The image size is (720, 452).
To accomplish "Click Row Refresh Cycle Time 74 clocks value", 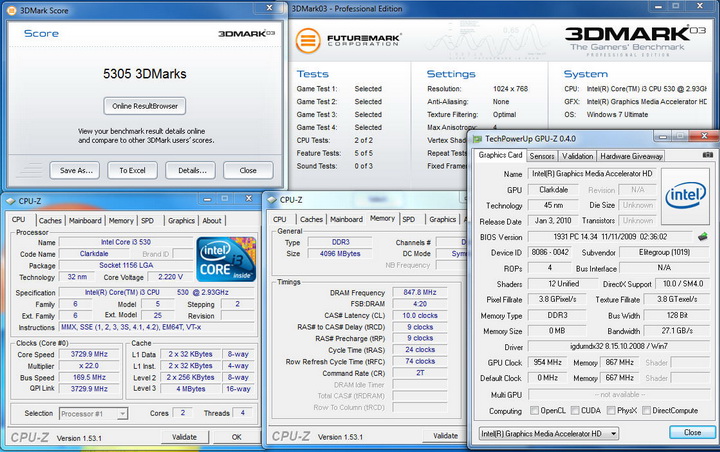I will click(x=420, y=361).
